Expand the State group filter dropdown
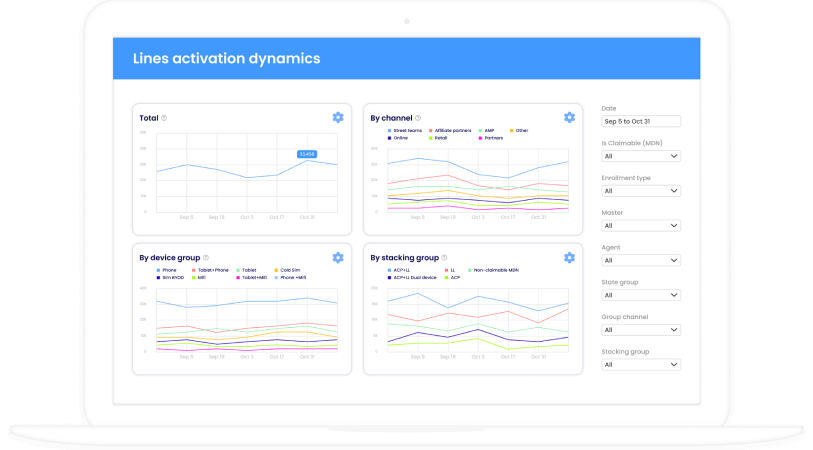Viewport: 813px width, 450px height. pyautogui.click(x=641, y=295)
